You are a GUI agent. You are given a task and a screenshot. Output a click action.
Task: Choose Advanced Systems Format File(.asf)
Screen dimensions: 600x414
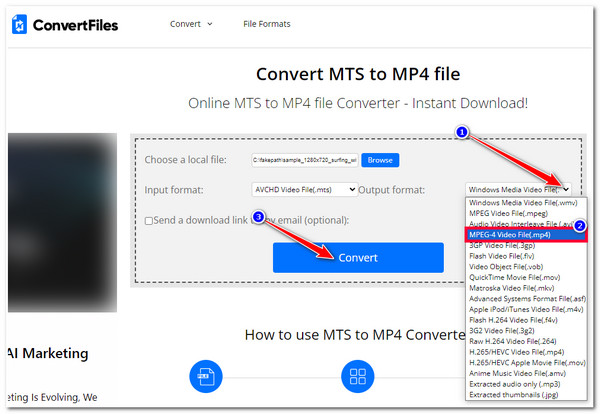click(x=527, y=299)
